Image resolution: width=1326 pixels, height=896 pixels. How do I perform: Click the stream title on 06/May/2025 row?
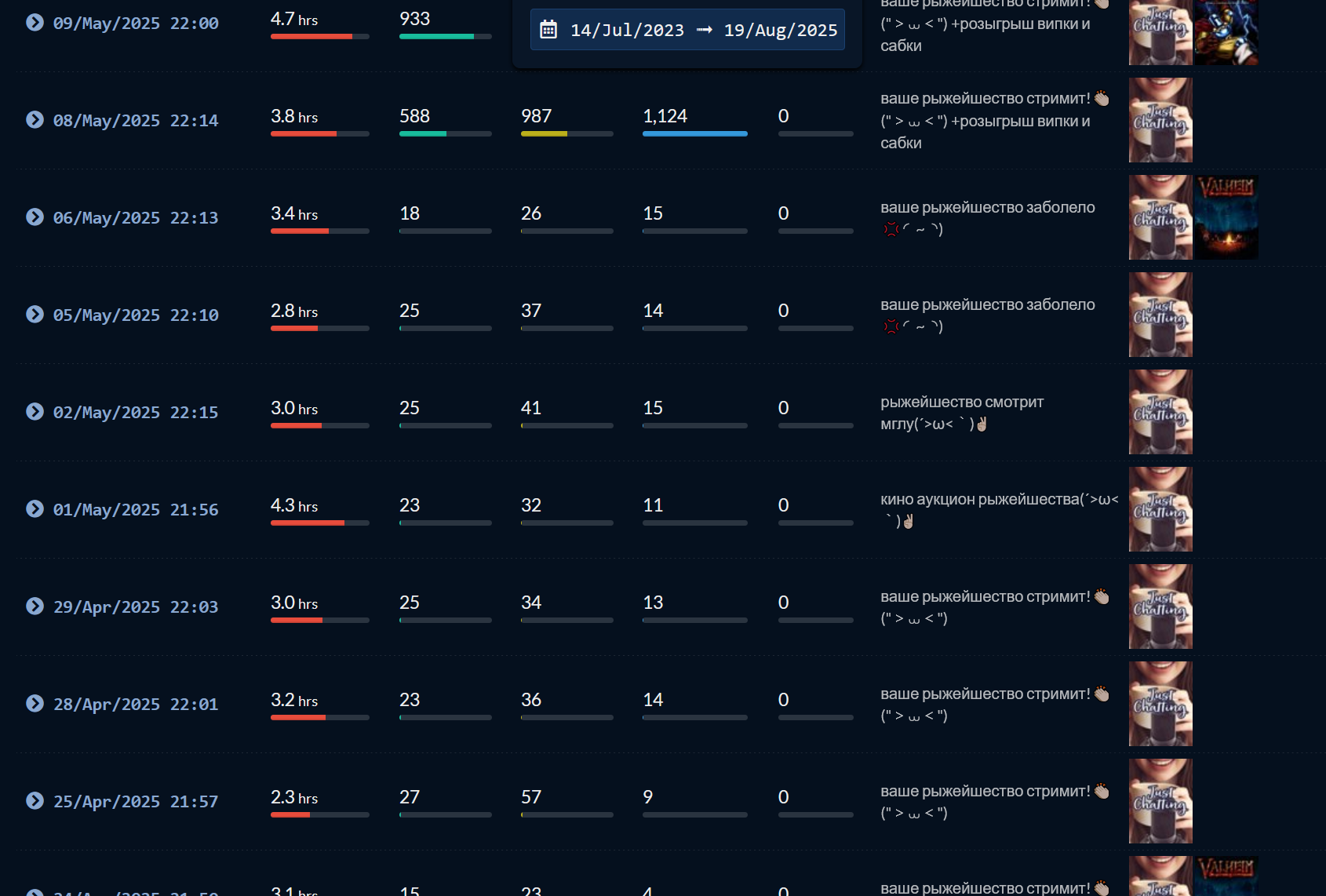988,218
